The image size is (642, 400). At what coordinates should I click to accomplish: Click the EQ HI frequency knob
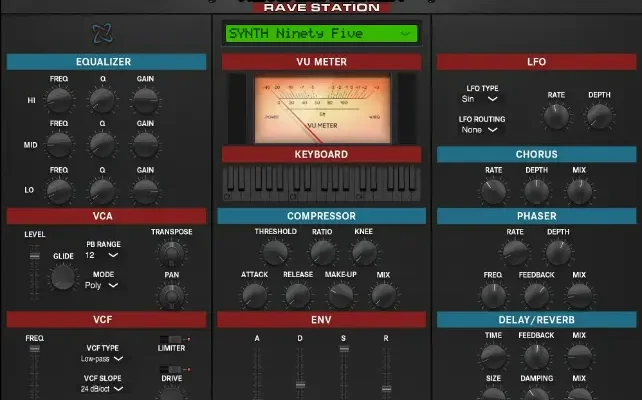point(60,100)
